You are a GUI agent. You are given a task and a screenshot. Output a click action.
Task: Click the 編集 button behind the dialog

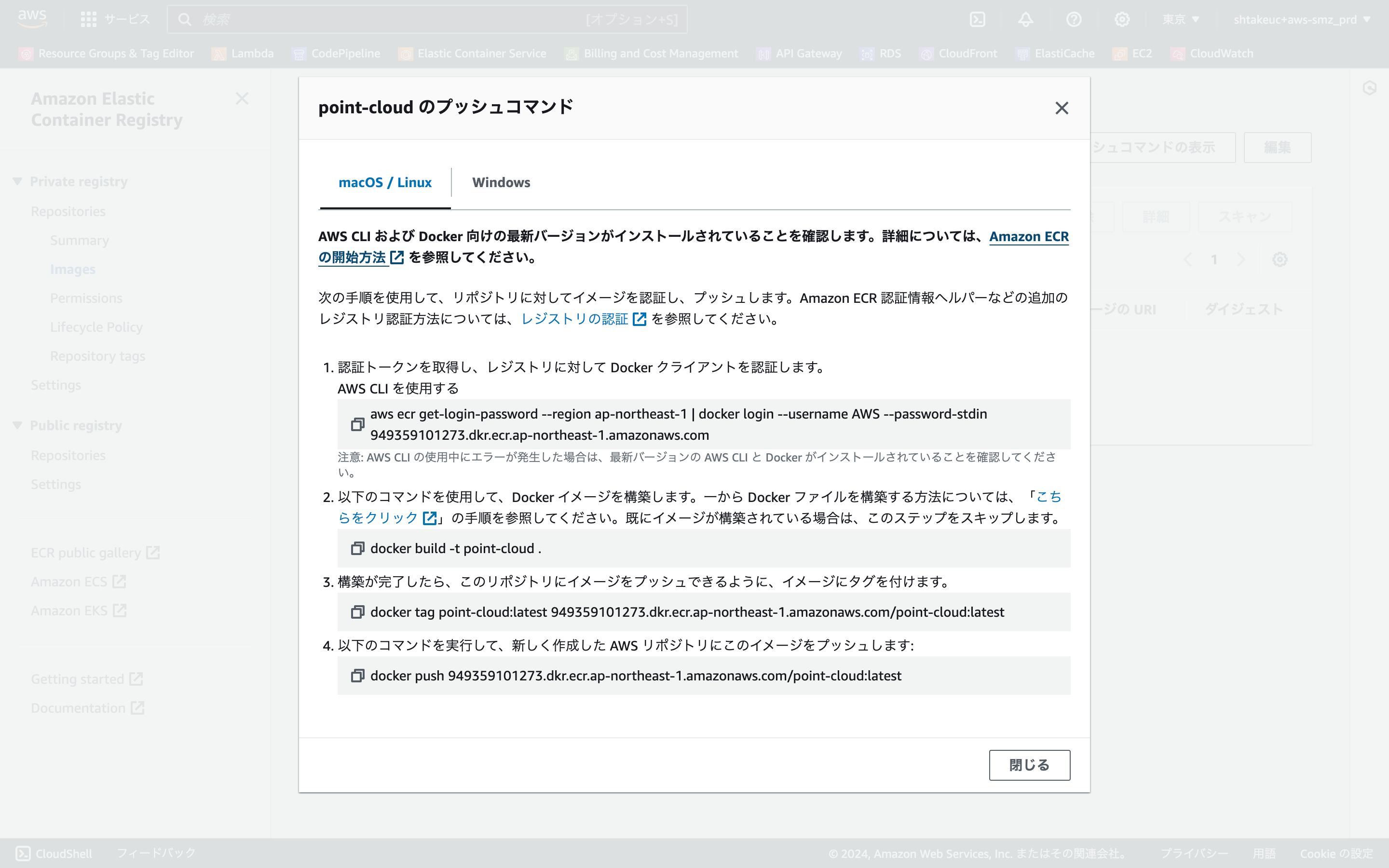[1277, 148]
